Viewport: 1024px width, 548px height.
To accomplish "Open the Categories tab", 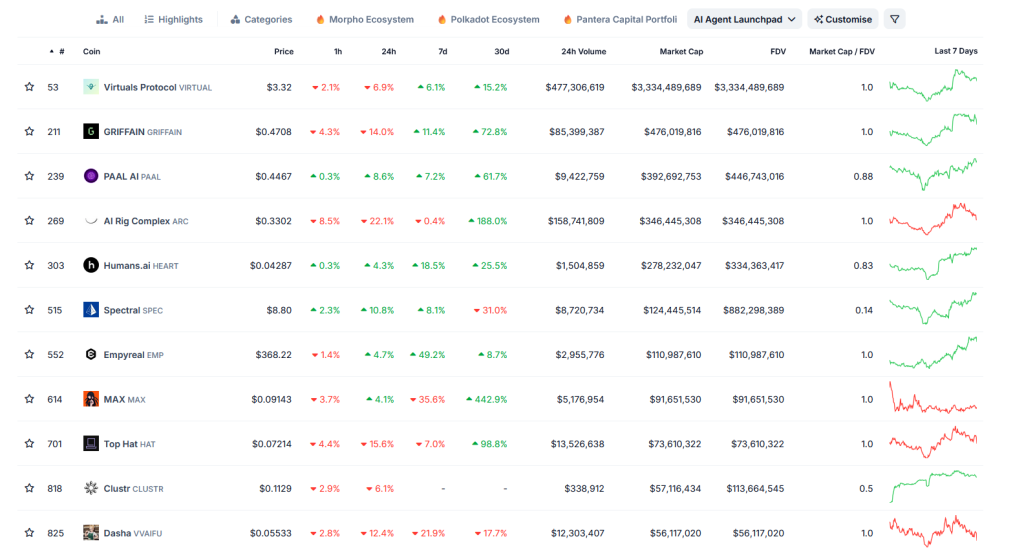I will (261, 20).
